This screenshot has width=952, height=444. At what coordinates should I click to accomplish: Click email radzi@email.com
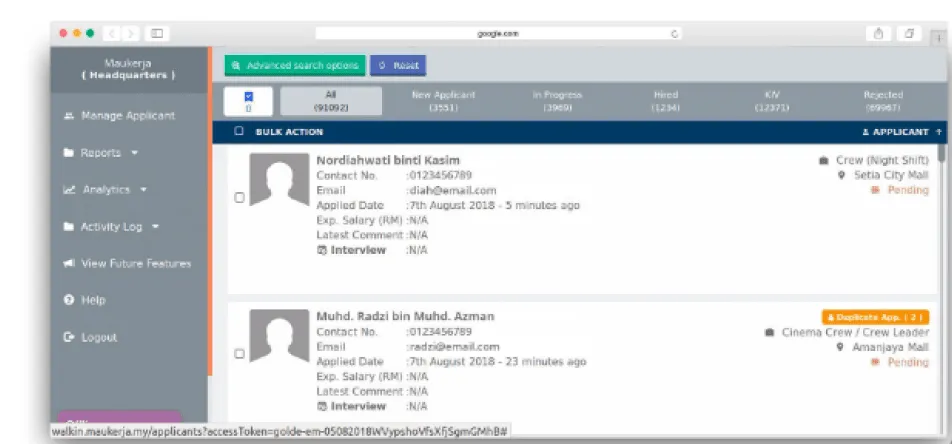(x=455, y=347)
